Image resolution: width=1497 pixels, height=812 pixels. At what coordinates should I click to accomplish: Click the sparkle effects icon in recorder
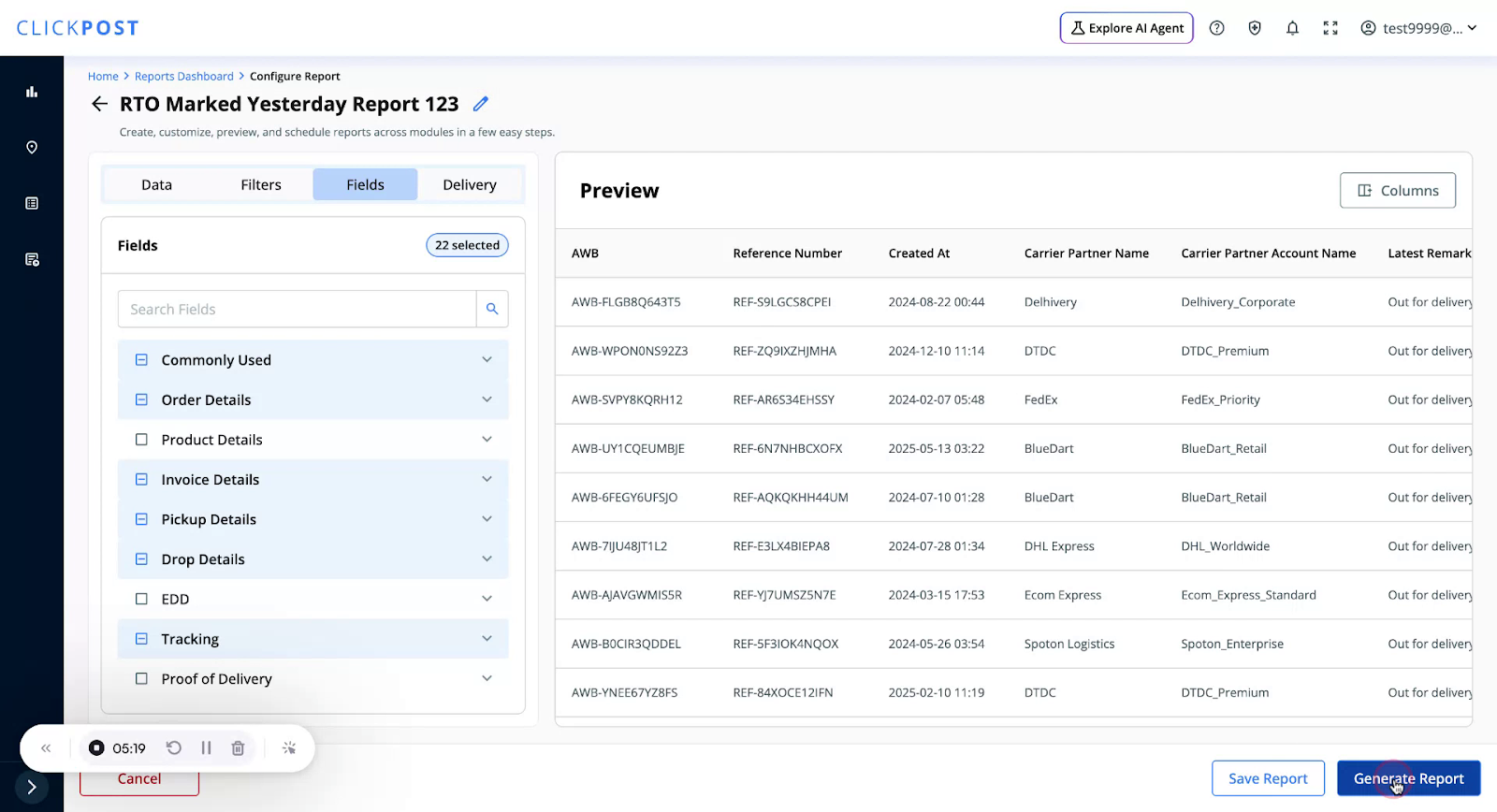coord(289,748)
